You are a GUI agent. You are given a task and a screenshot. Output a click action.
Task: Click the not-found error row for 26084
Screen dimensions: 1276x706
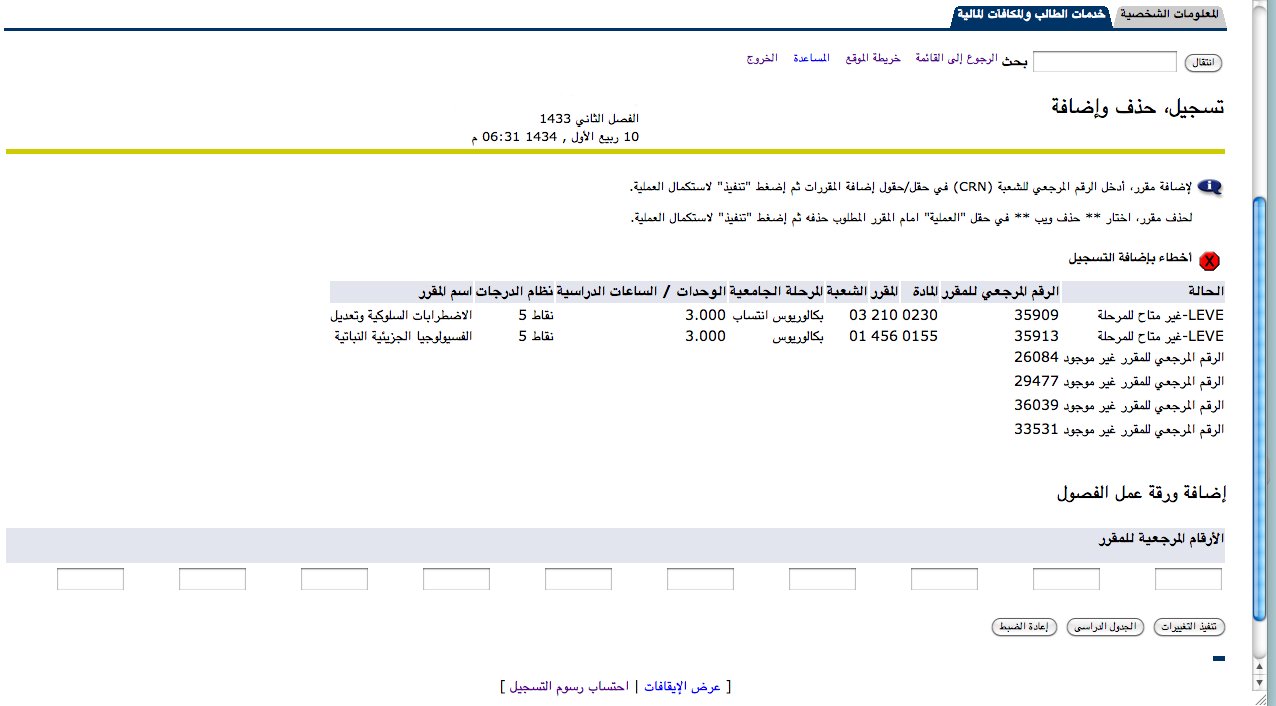tap(1118, 358)
